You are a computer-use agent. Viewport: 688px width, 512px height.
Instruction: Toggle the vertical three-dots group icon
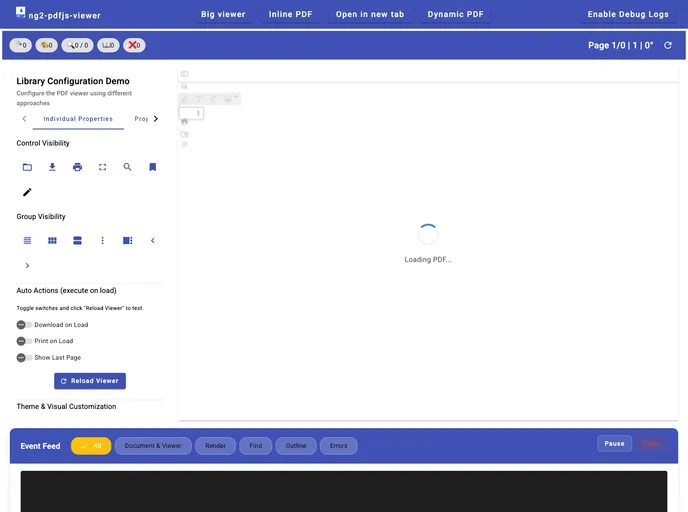102,240
